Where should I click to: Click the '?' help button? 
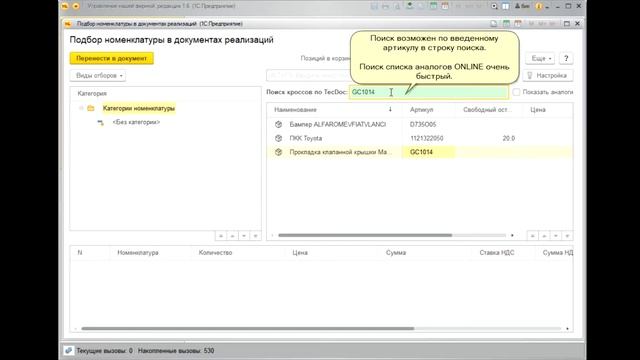tap(566, 58)
